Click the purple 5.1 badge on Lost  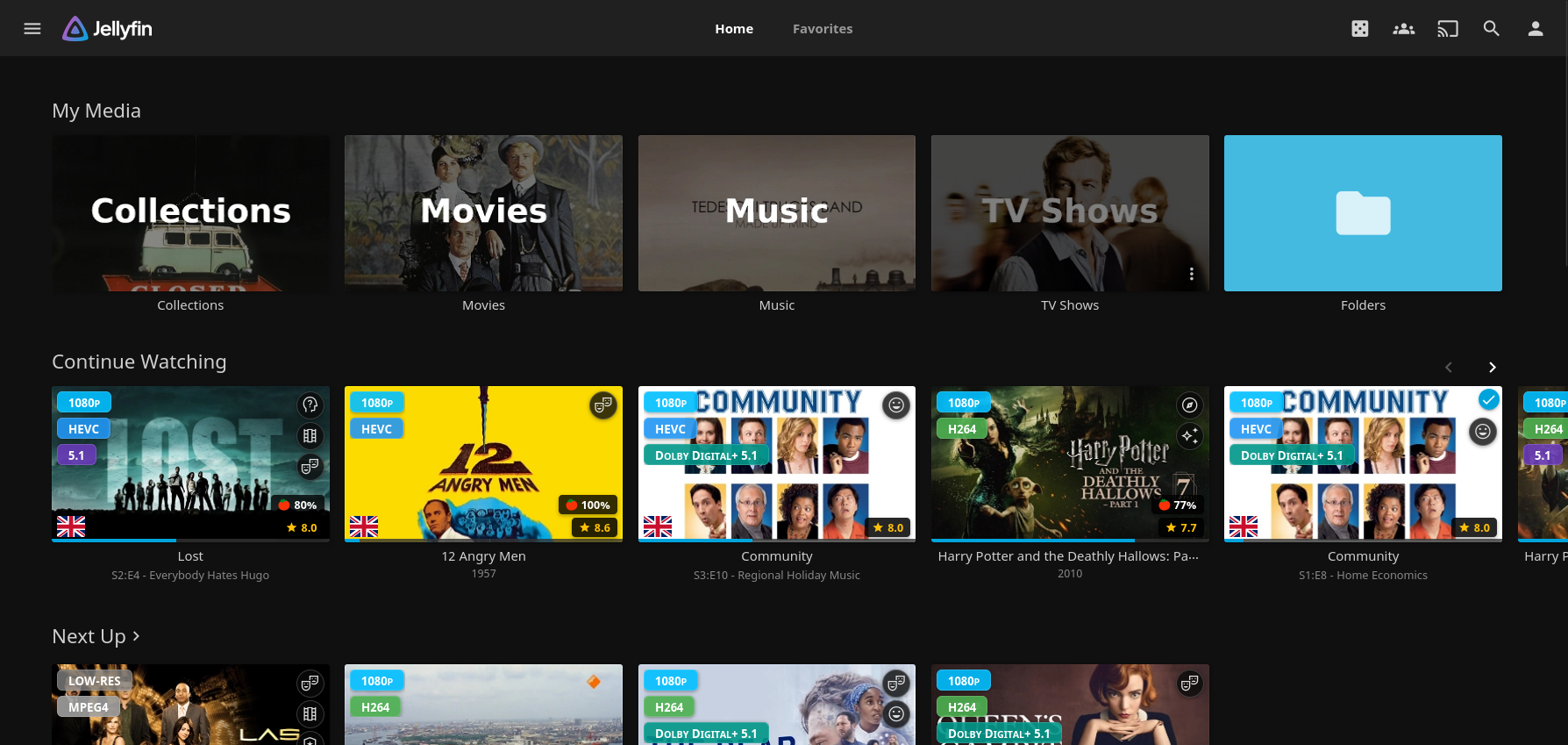[76, 455]
